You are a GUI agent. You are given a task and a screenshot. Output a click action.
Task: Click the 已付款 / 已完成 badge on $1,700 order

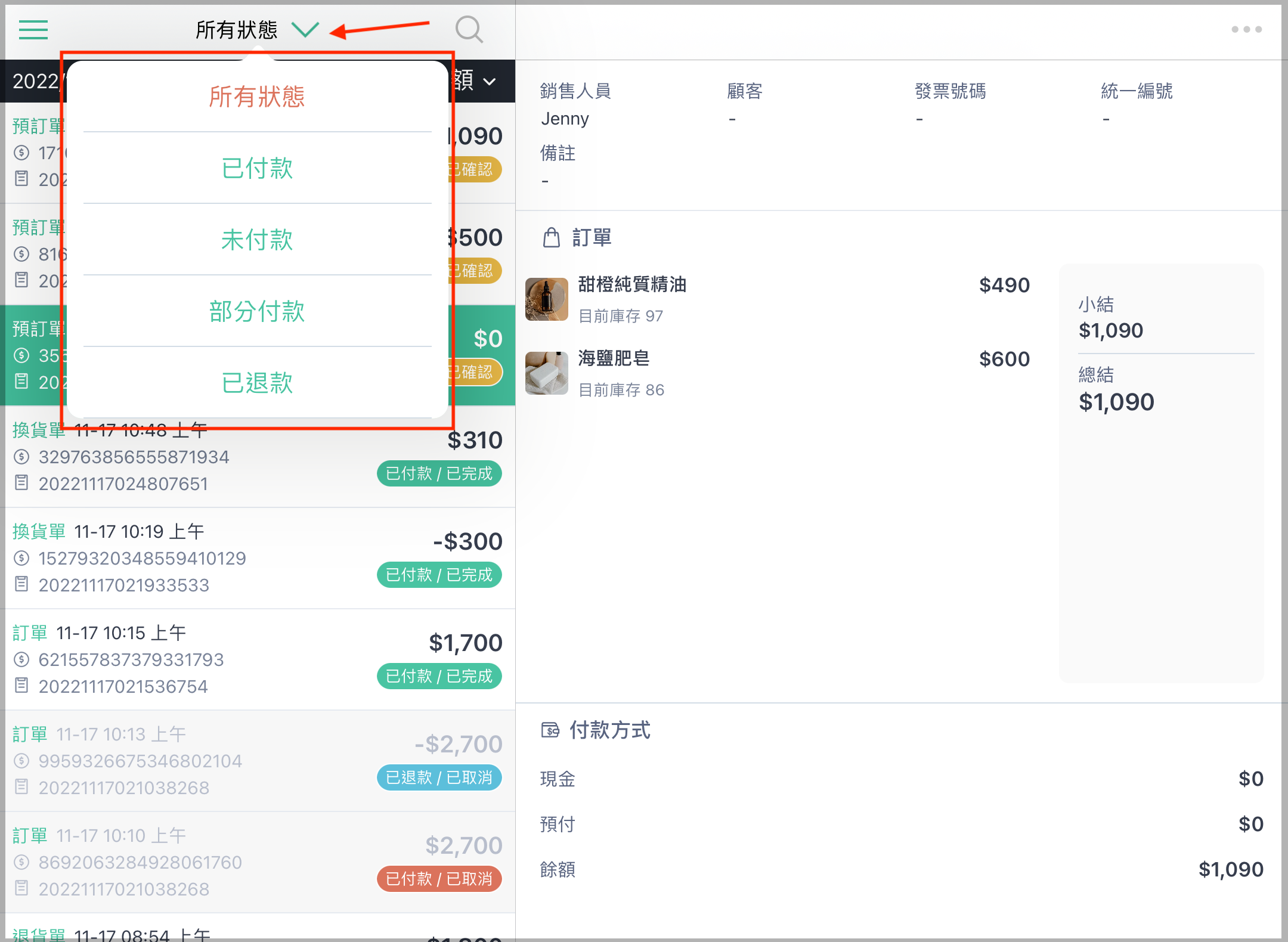pyautogui.click(x=439, y=676)
